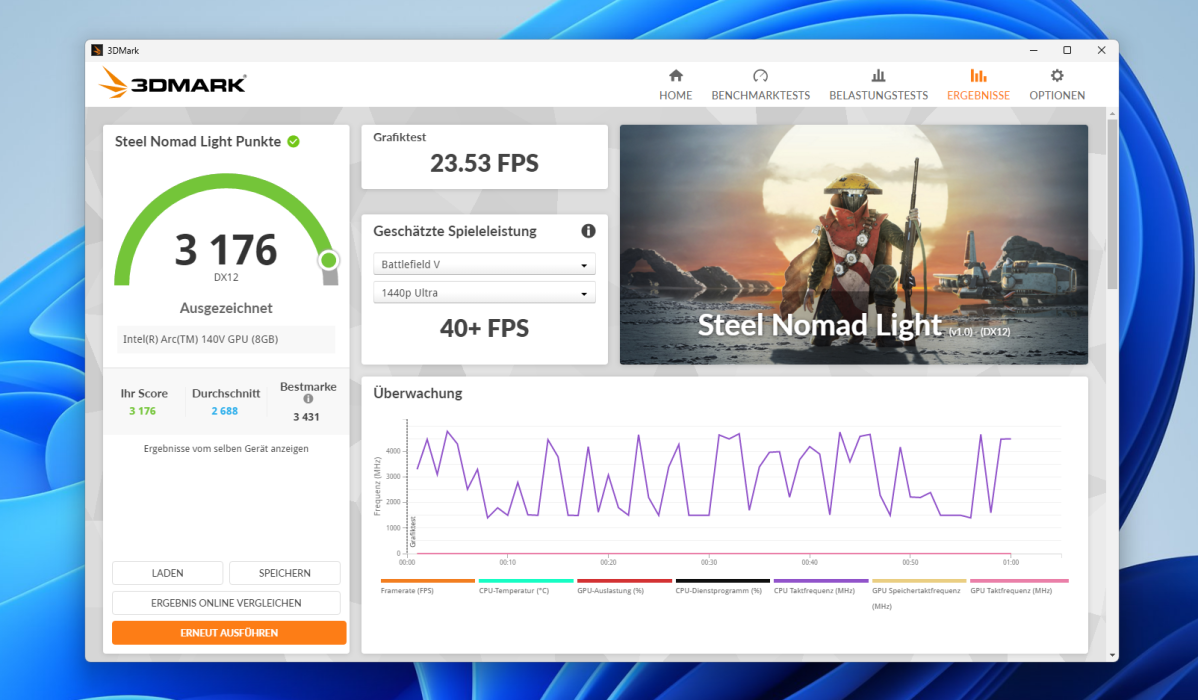1198x700 pixels.
Task: Close the 3DMark window
Action: [1101, 50]
